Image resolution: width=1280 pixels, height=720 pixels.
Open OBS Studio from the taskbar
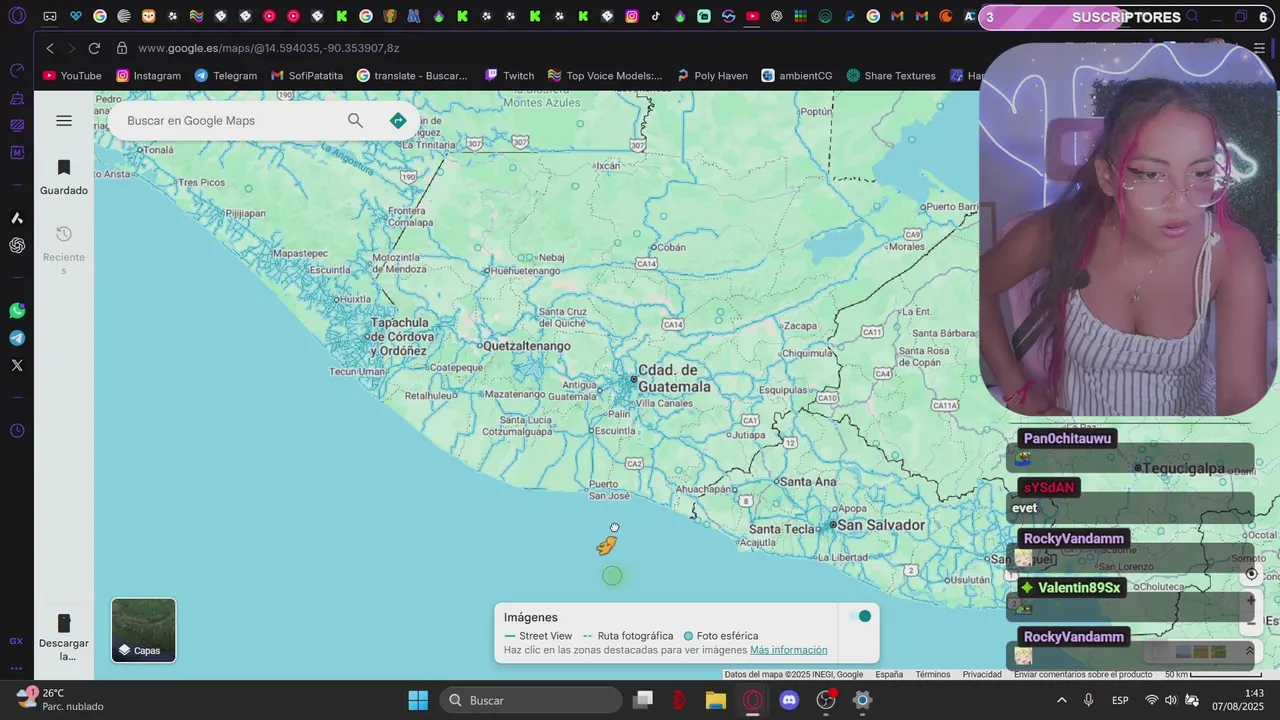point(826,700)
